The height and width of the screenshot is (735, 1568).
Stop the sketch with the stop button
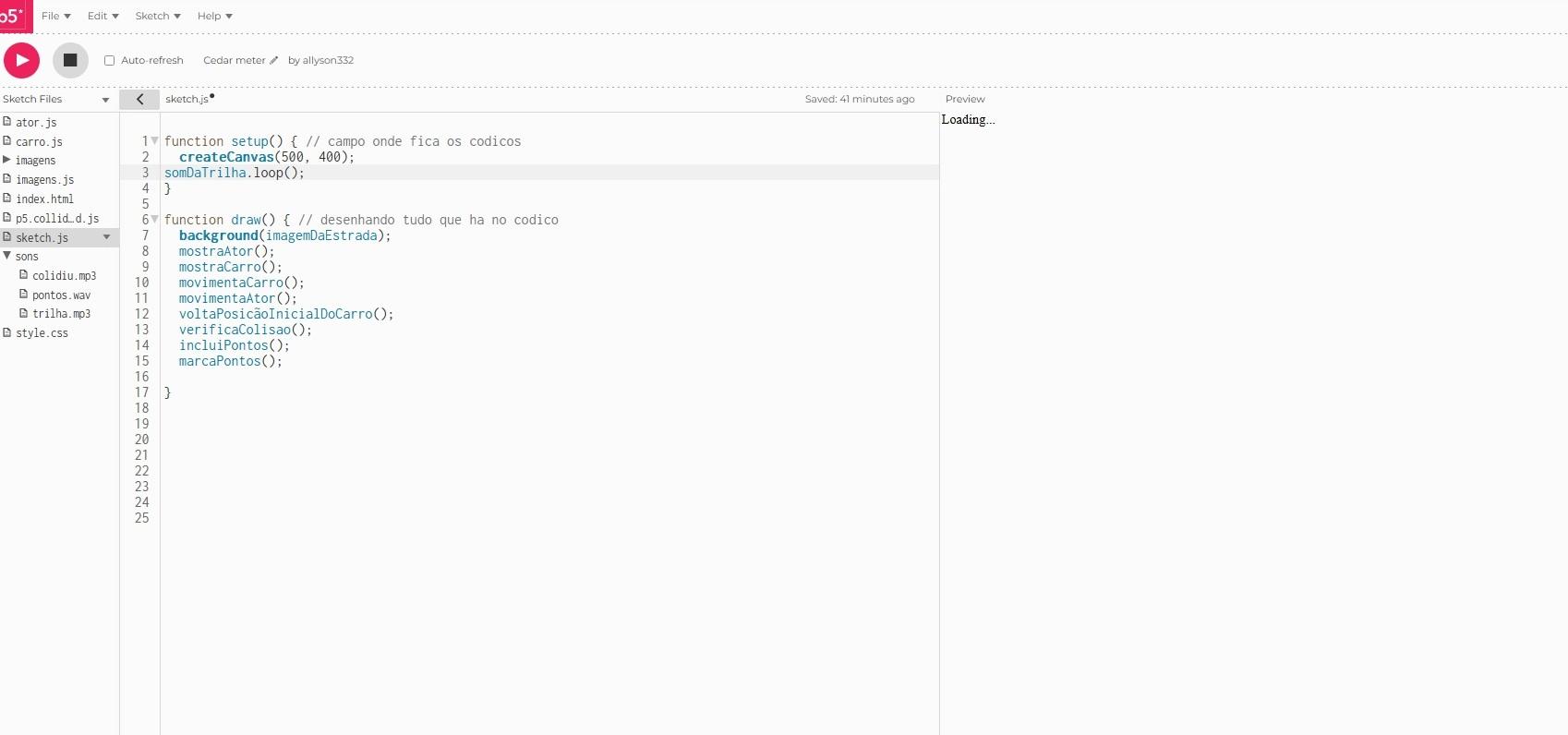(x=70, y=60)
